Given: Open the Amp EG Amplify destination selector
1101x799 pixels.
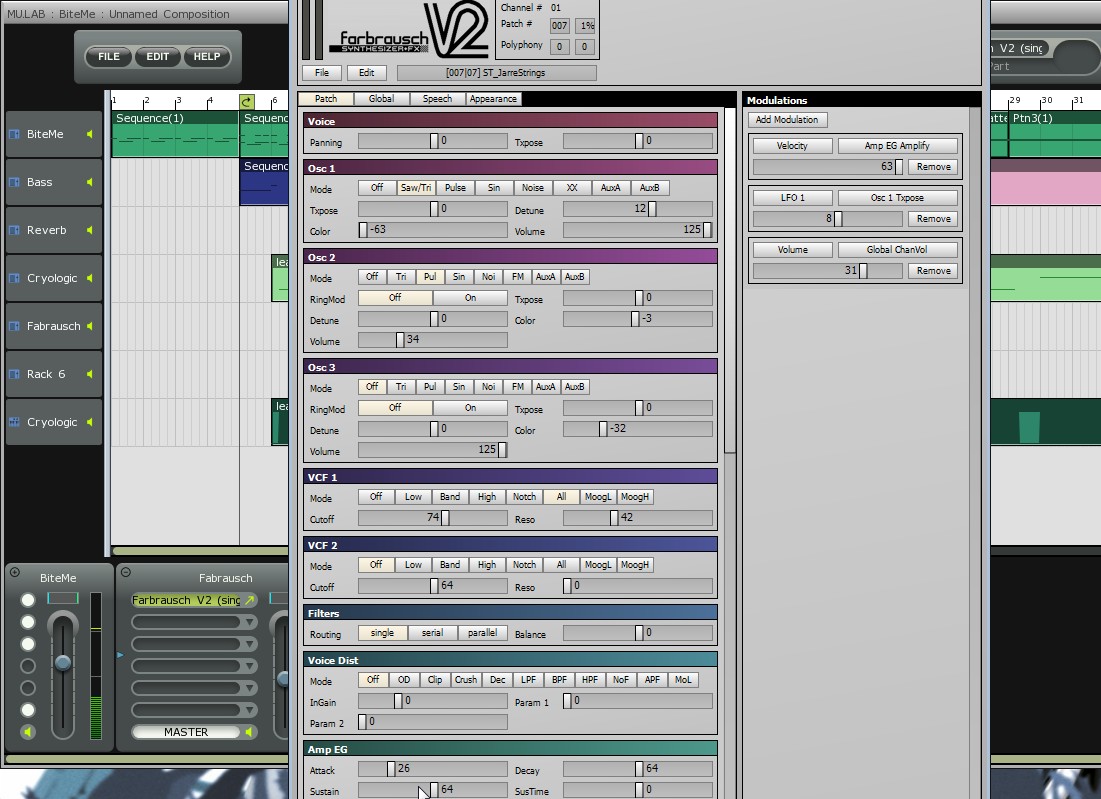Looking at the screenshot, I should point(897,146).
